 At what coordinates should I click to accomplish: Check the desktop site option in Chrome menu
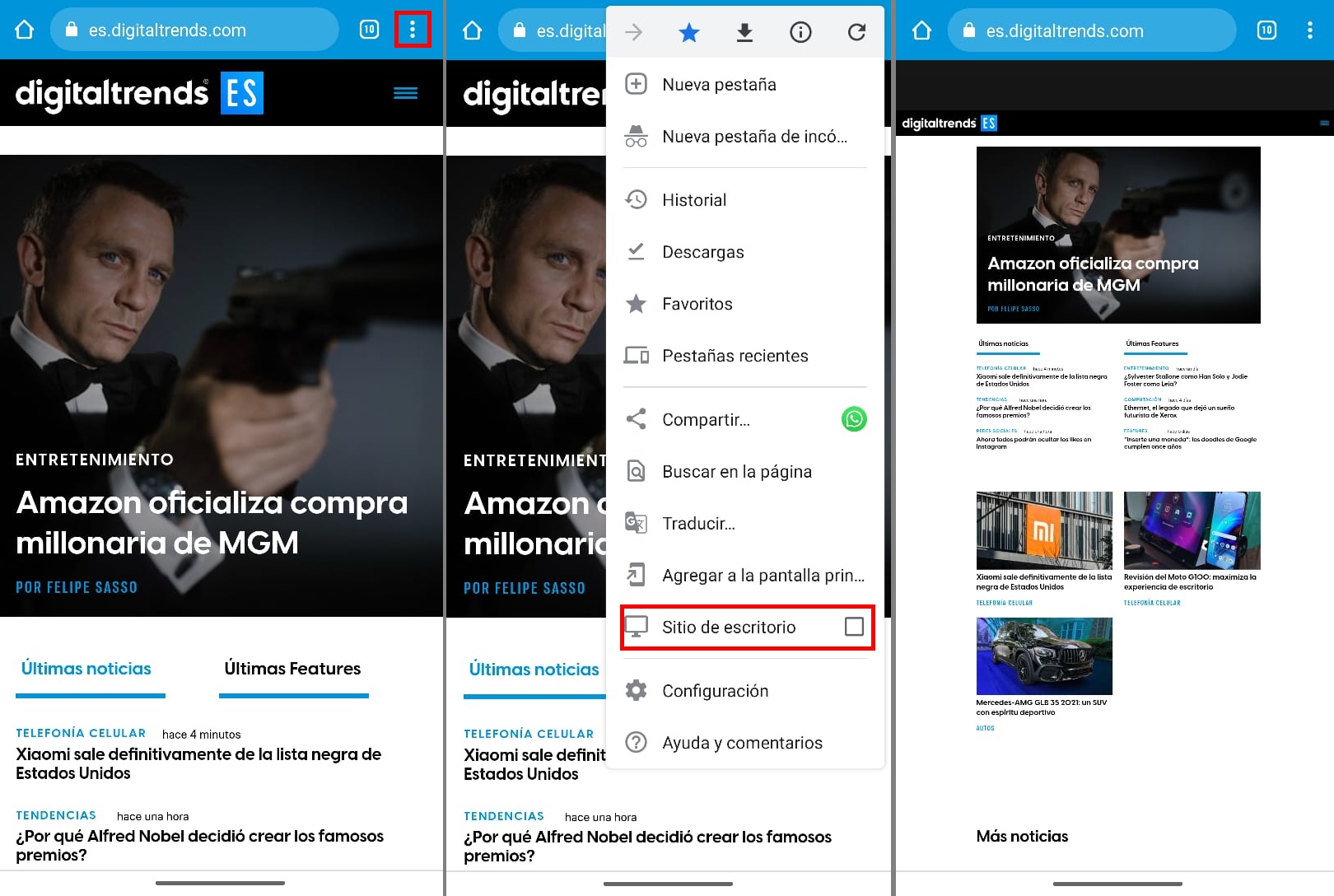(730, 627)
